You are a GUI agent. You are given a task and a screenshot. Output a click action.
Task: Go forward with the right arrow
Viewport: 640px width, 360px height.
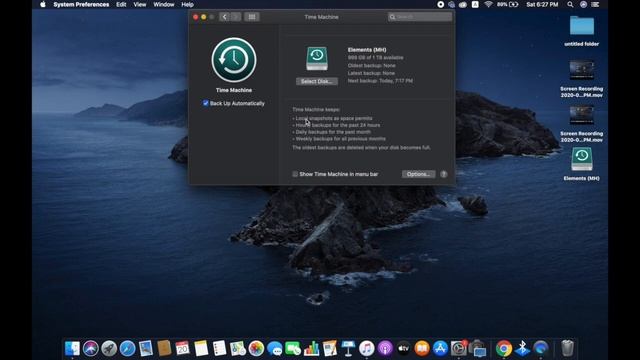[236, 17]
